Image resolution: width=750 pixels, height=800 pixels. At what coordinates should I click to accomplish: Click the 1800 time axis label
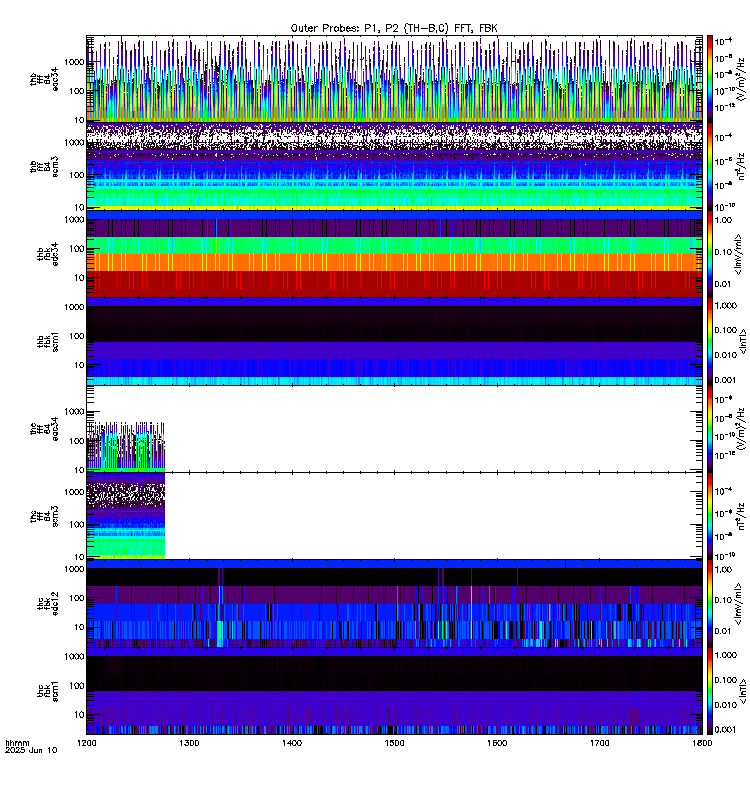(x=703, y=743)
